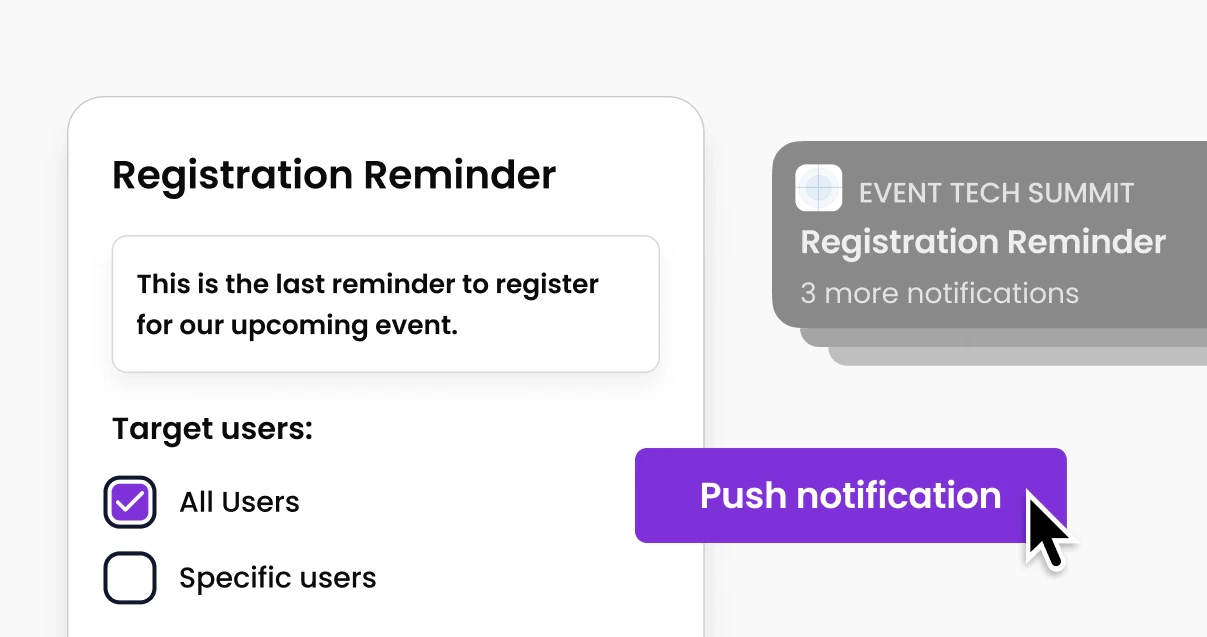Click the EVENT TECH SUMMIT header label
The height and width of the screenshot is (637, 1207).
[996, 192]
